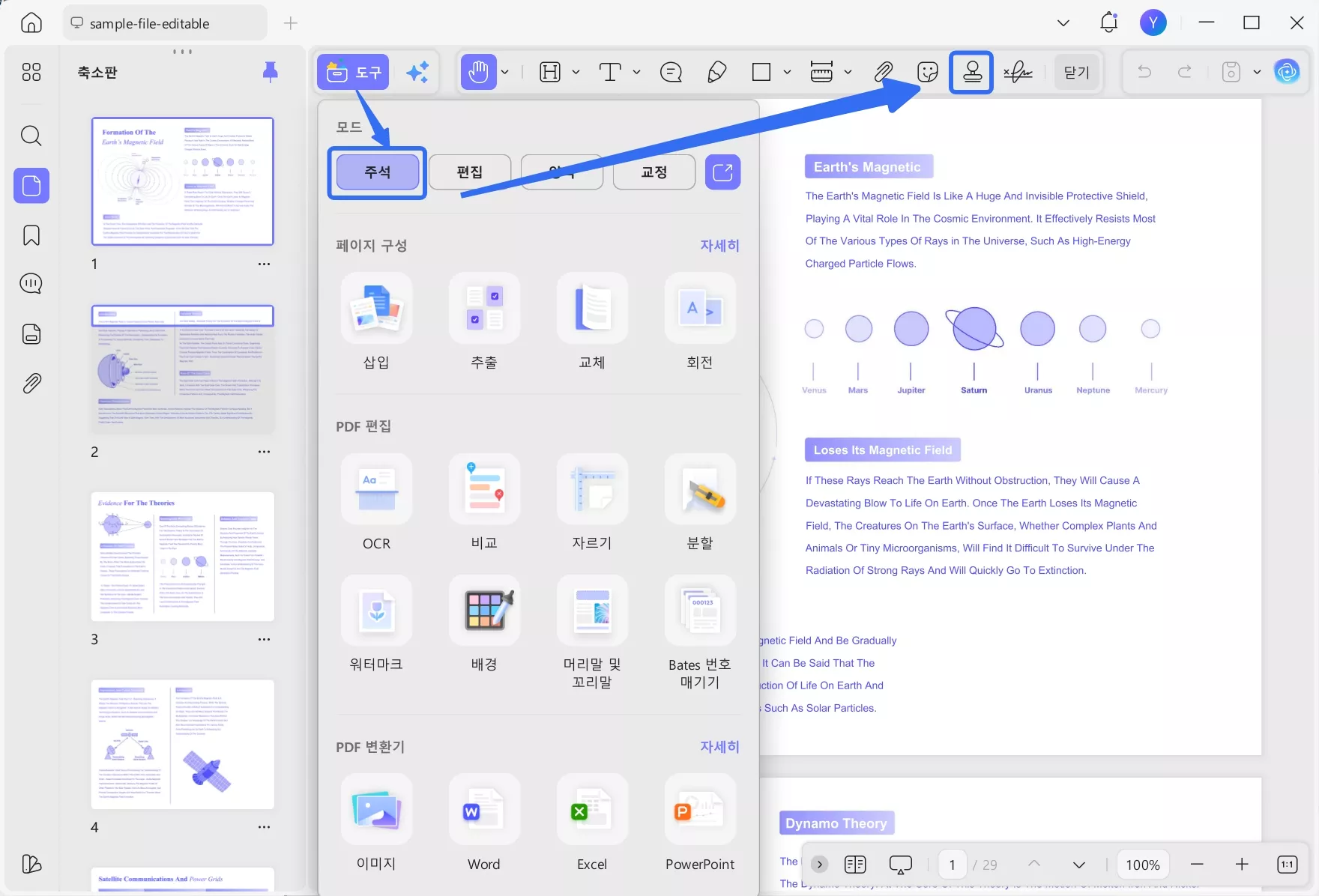Select the text box tool

(610, 72)
